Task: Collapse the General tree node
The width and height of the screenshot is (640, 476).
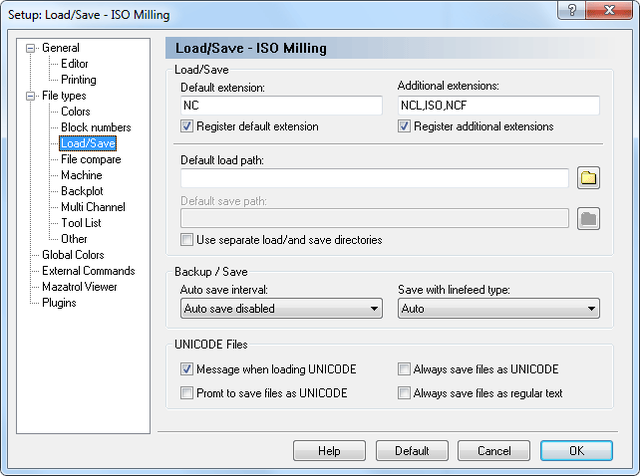Action: pyautogui.click(x=30, y=48)
